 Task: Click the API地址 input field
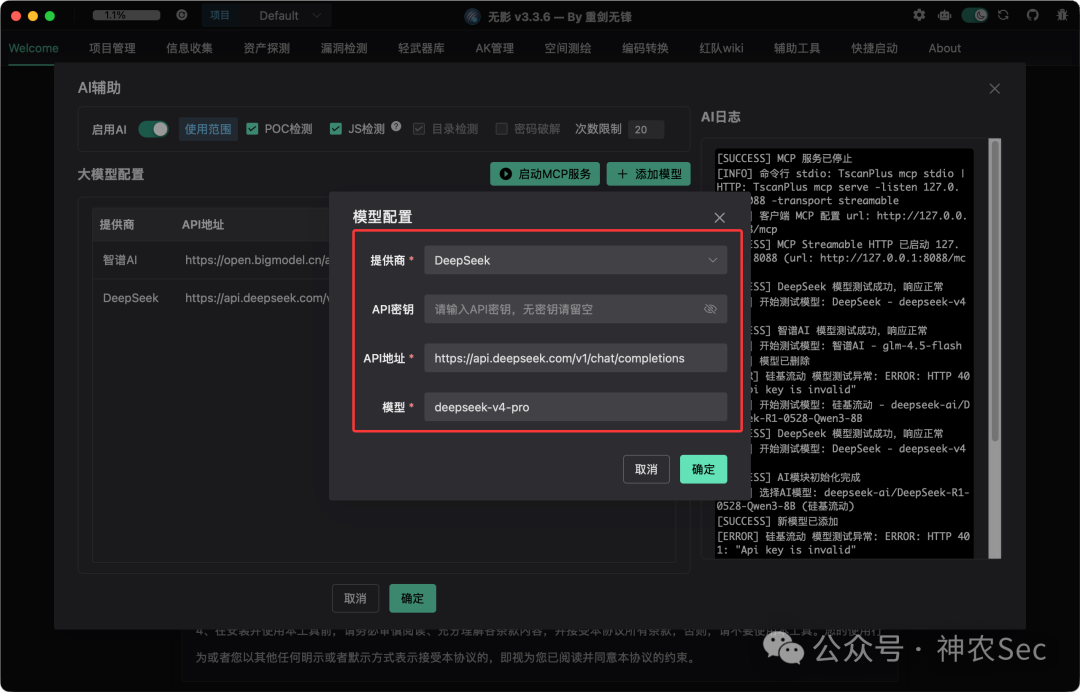point(575,358)
